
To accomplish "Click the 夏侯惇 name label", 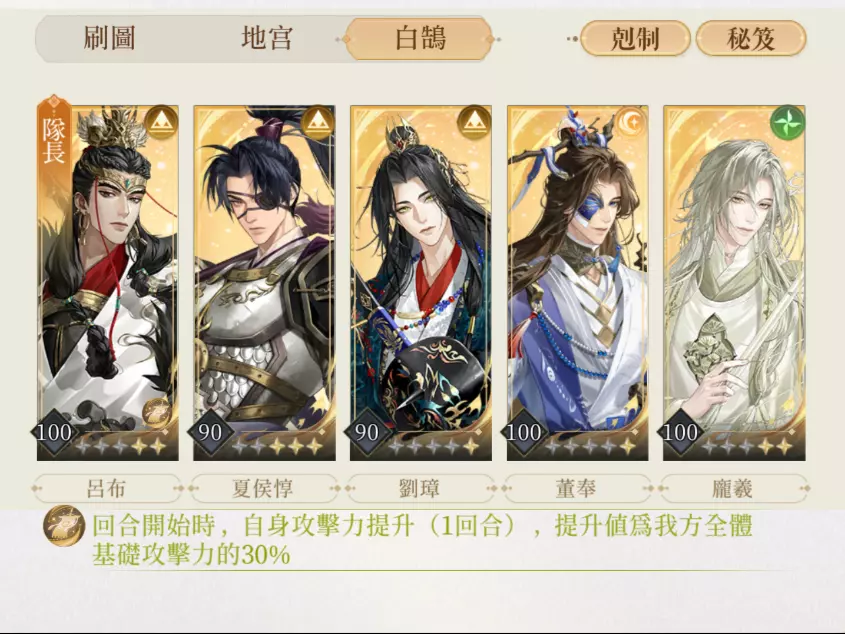I will pyautogui.click(x=263, y=488).
